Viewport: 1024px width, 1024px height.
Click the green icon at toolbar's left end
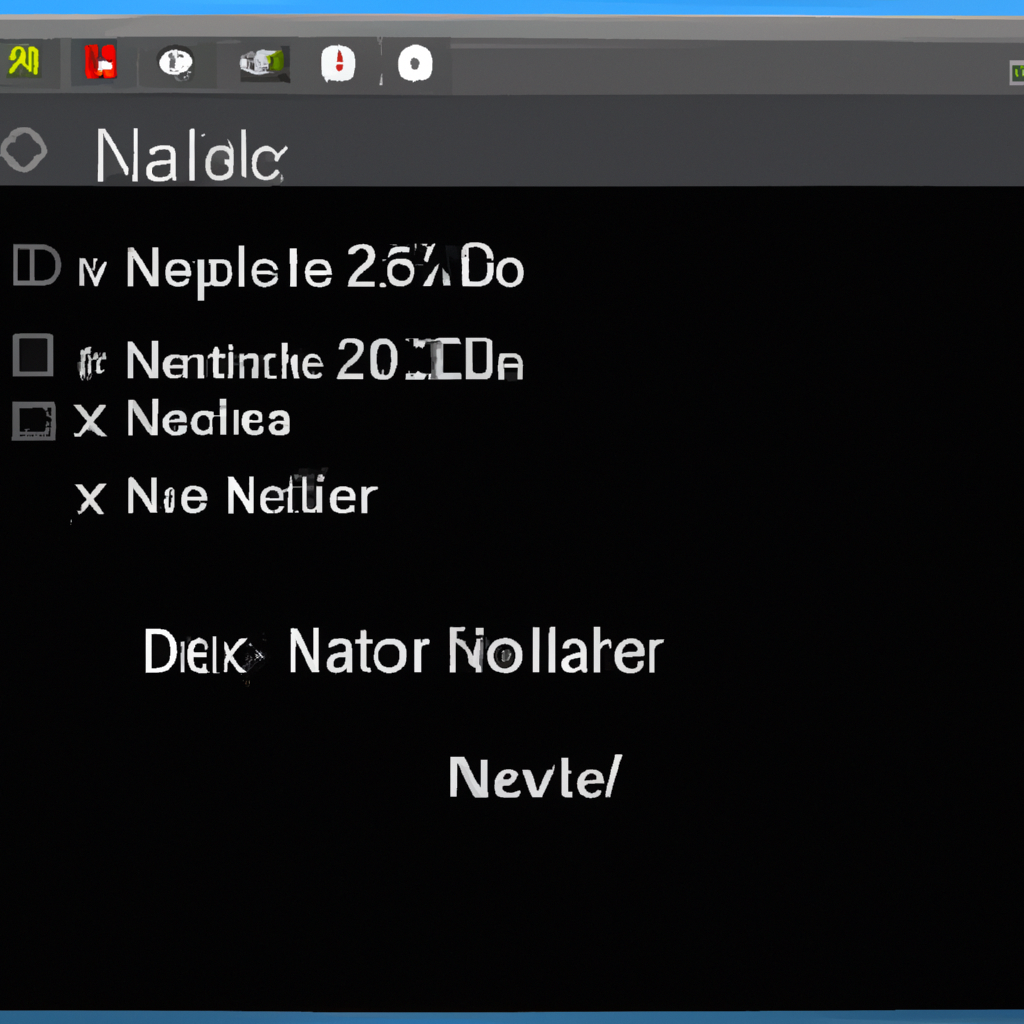24,63
